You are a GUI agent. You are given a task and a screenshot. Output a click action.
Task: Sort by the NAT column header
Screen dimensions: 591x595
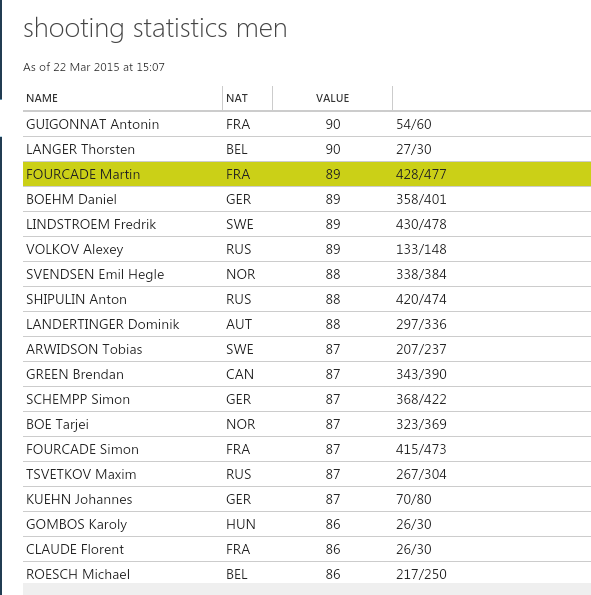[x=247, y=98]
